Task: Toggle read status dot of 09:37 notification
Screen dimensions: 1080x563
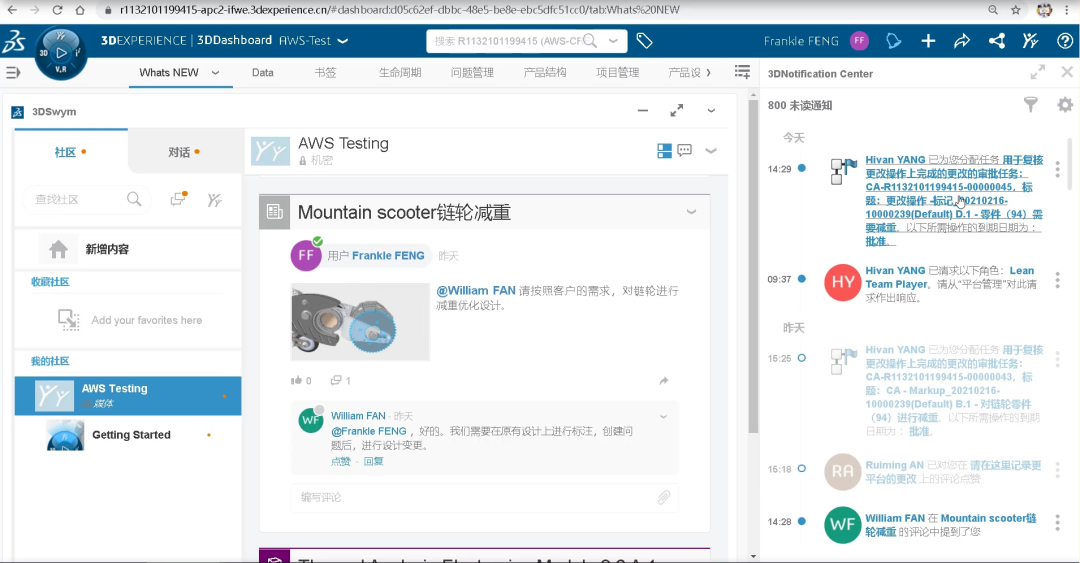Action: point(801,279)
